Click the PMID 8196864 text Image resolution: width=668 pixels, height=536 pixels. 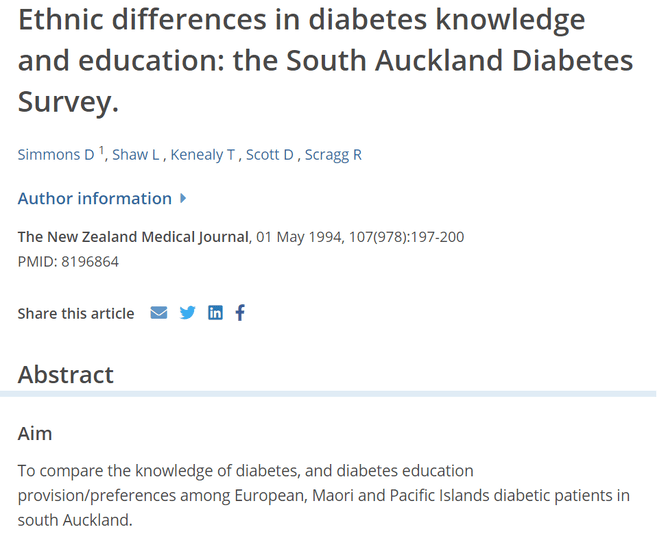(x=69, y=262)
